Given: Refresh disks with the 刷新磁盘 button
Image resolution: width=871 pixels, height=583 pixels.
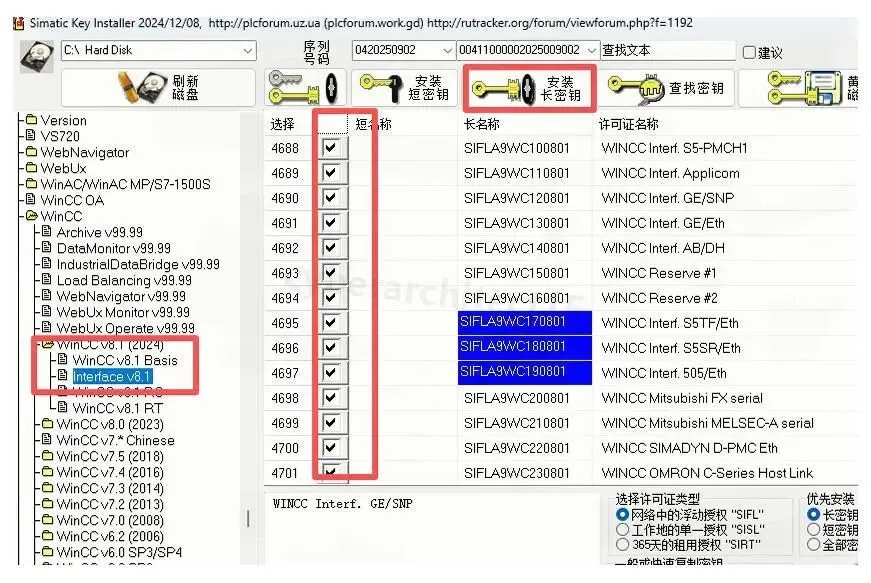Looking at the screenshot, I should tap(158, 88).
